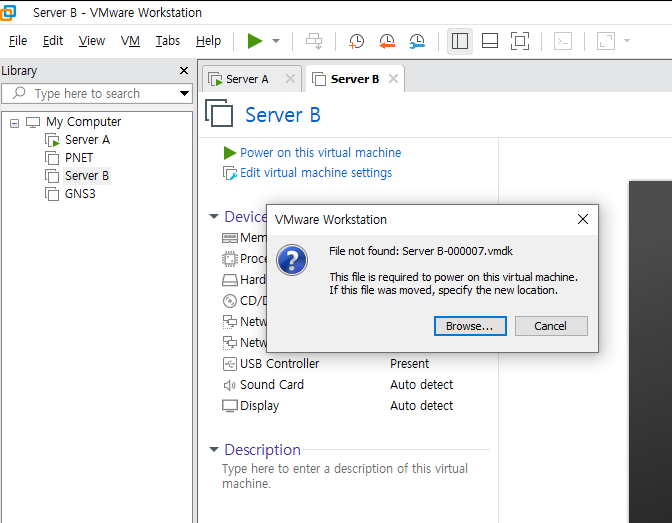672x523 pixels.
Task: Take a snapshot using clock-plus icon
Action: [x=356, y=41]
